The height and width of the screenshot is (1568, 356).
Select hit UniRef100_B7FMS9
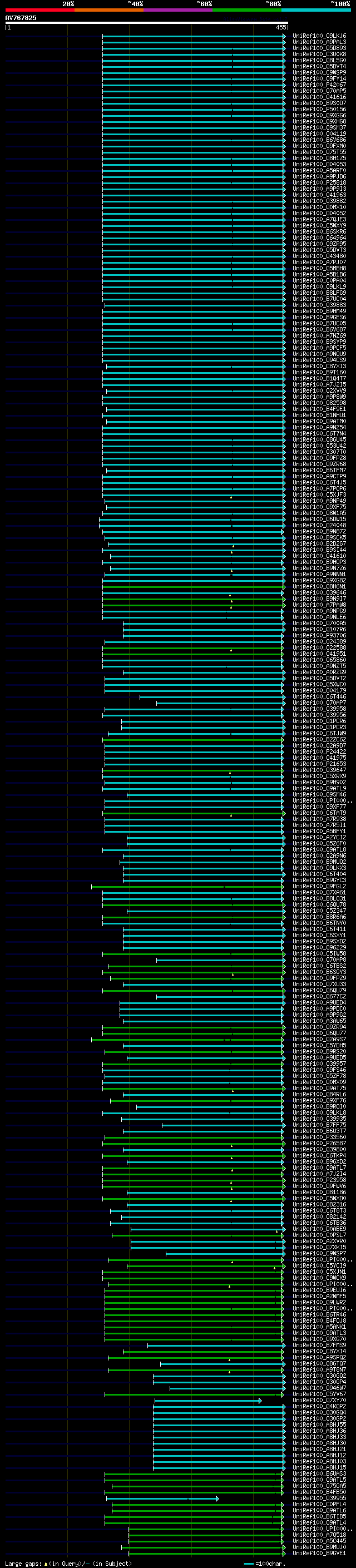pos(319,1345)
